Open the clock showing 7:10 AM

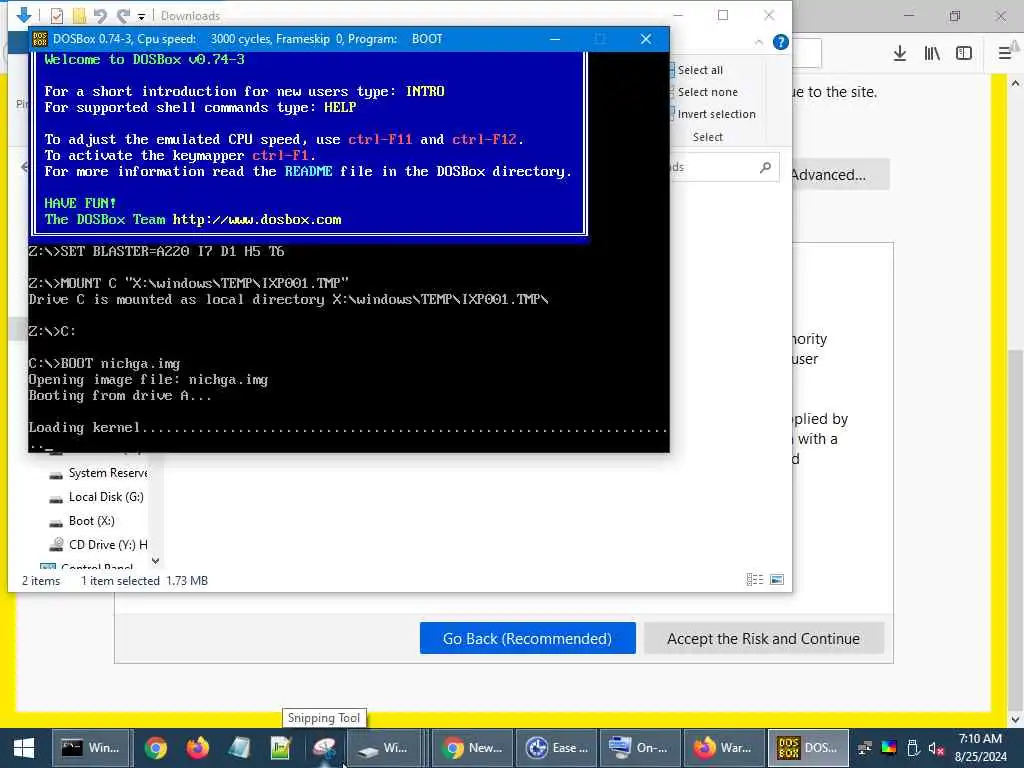(980, 748)
